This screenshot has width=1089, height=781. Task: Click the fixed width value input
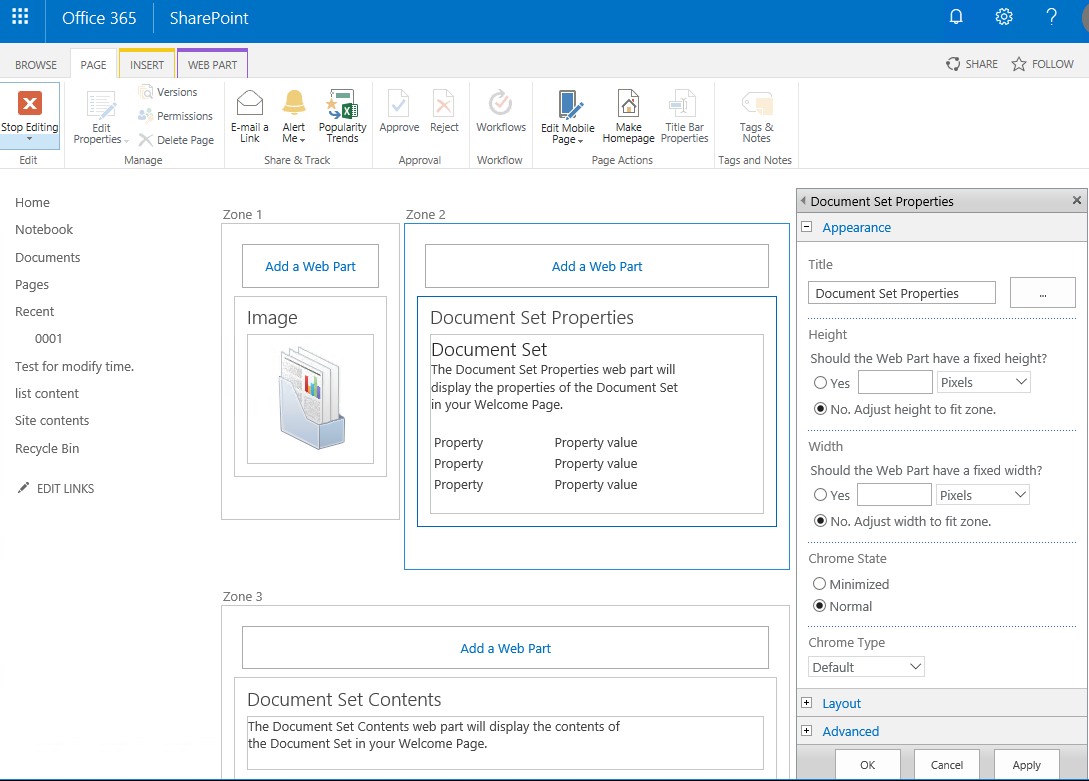point(894,495)
